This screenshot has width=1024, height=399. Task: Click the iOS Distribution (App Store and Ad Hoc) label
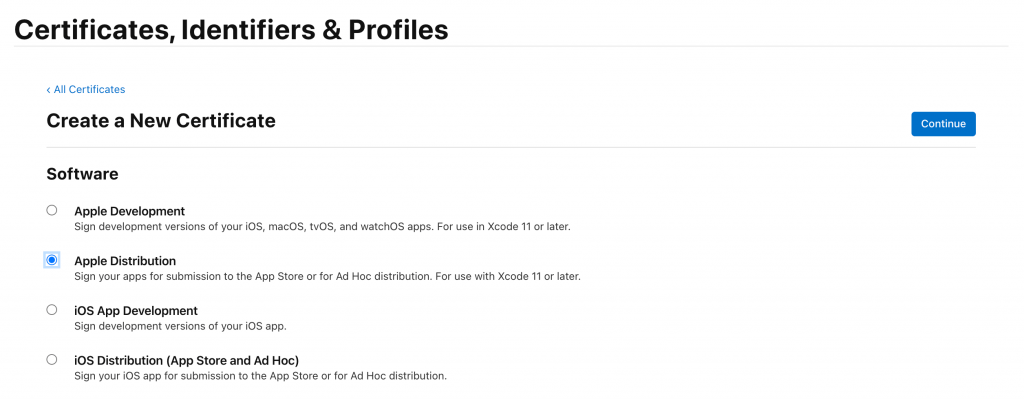tap(187, 360)
